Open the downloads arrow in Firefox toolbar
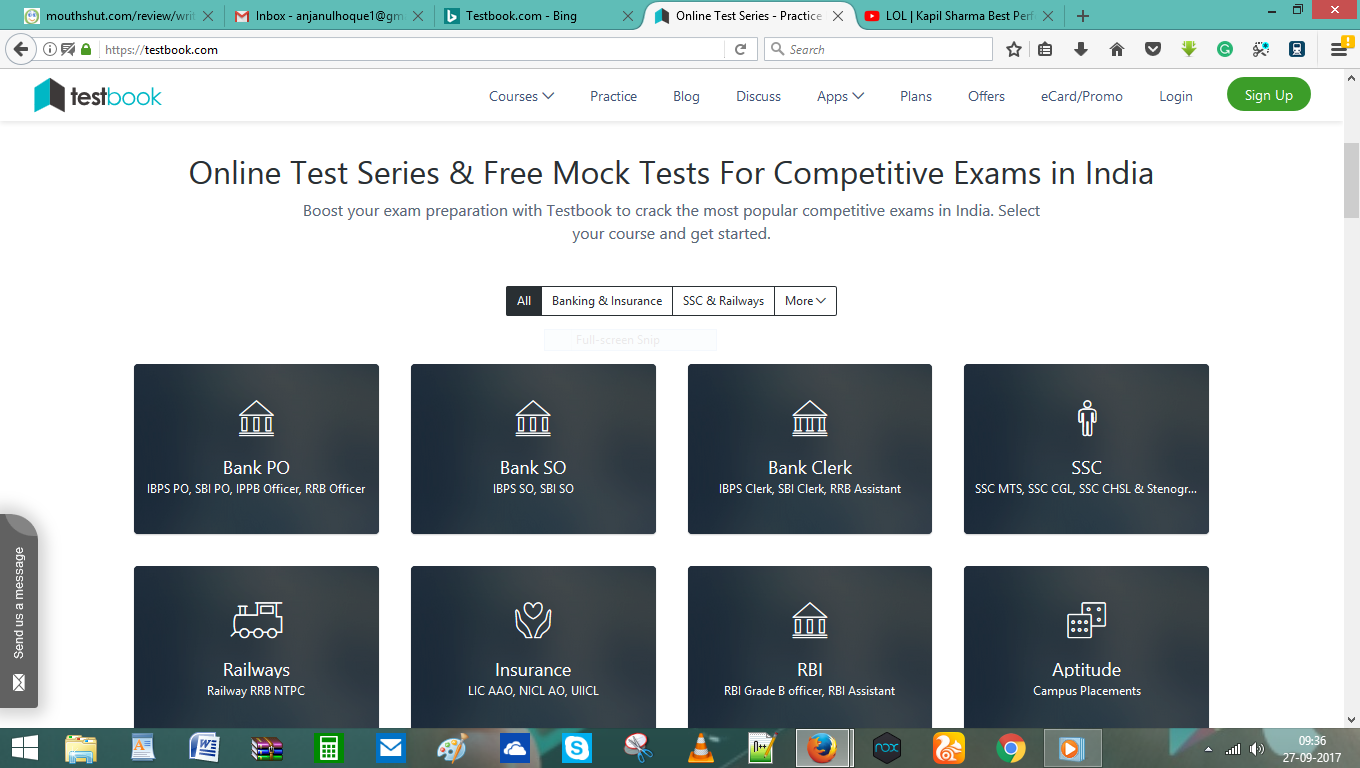1360x768 pixels. pyautogui.click(x=1081, y=49)
